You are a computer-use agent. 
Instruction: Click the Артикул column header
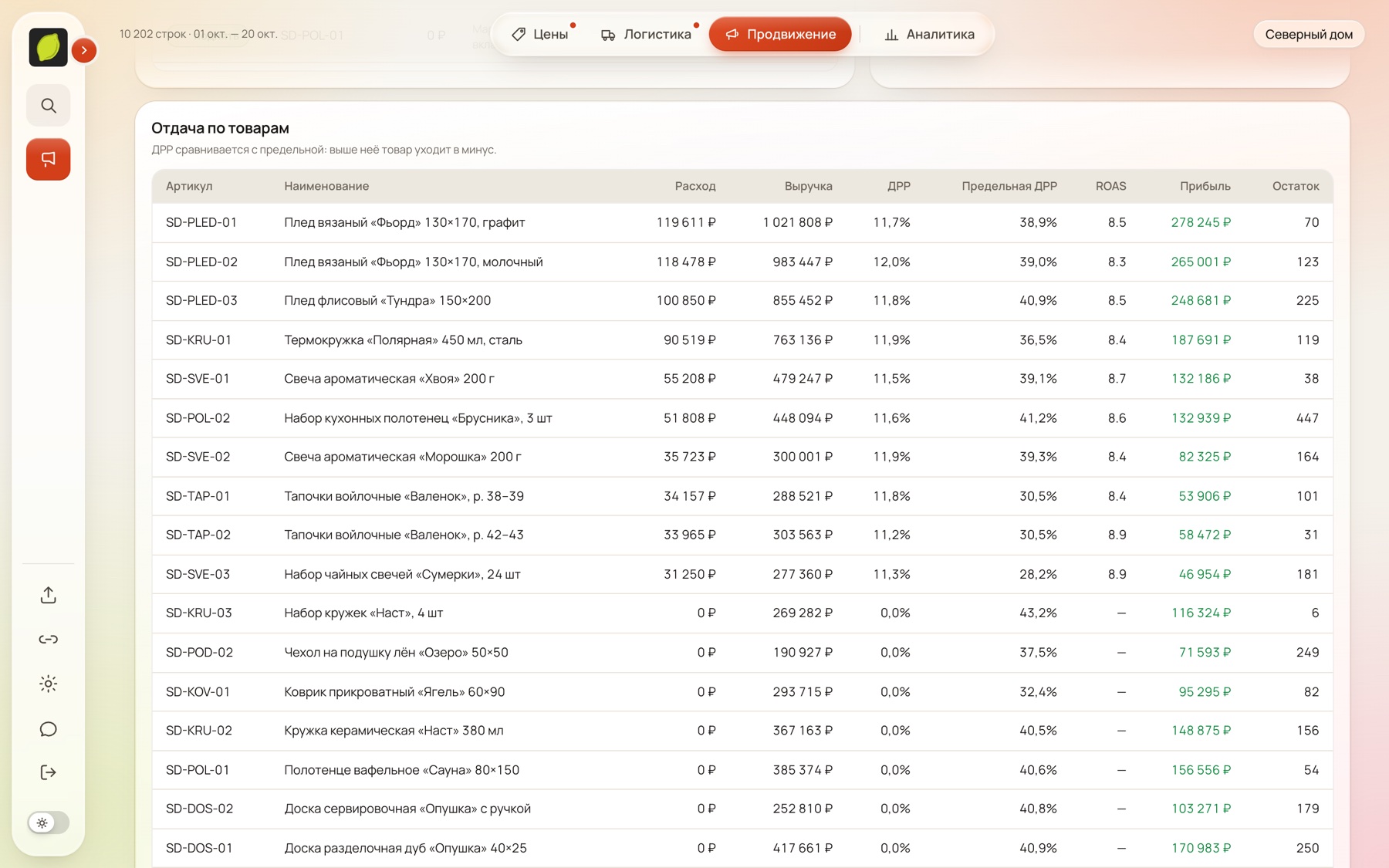[189, 186]
